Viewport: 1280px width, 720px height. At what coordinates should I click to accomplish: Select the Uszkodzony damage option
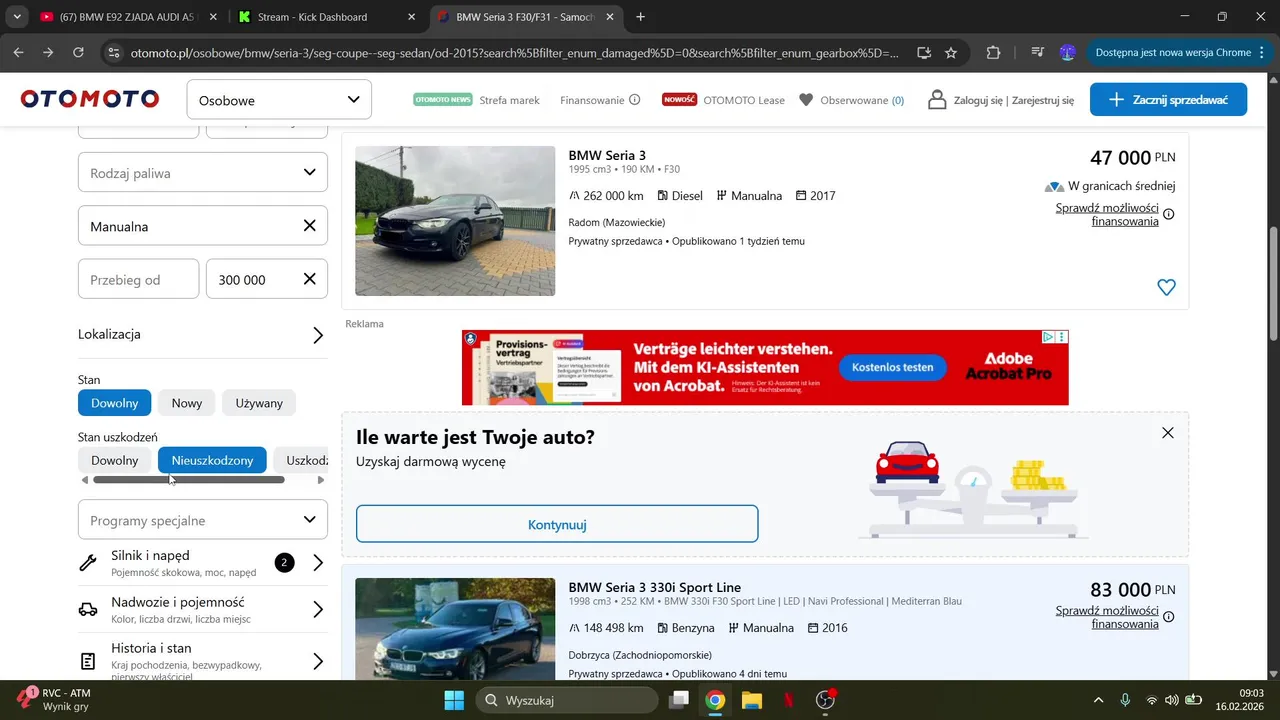click(301, 460)
